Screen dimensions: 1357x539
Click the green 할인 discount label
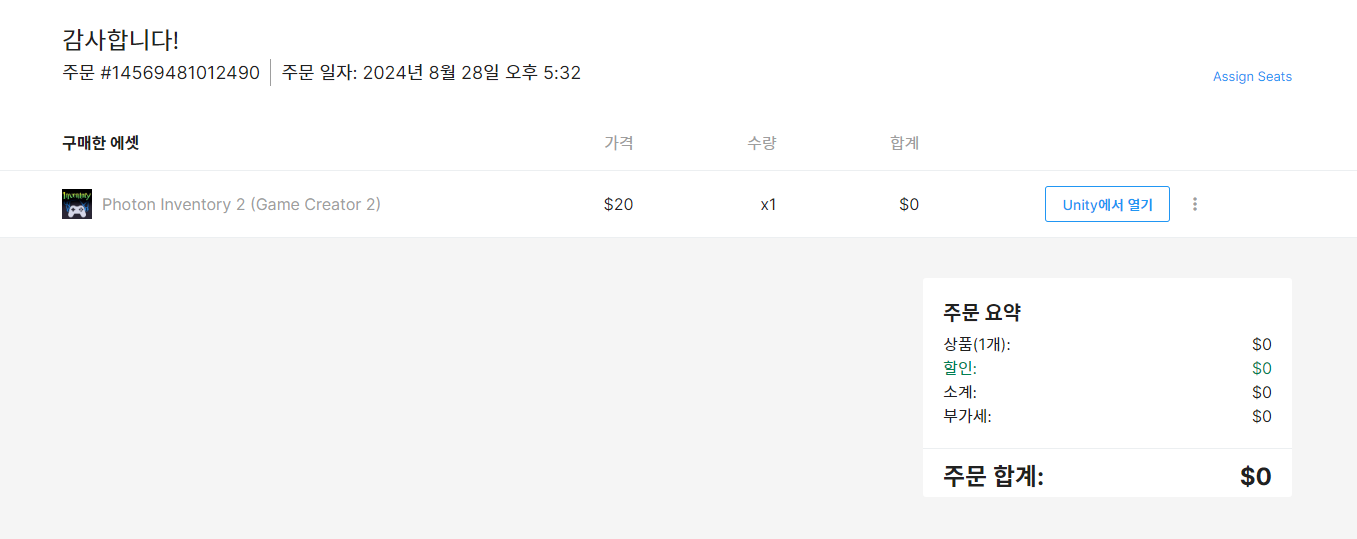[960, 368]
